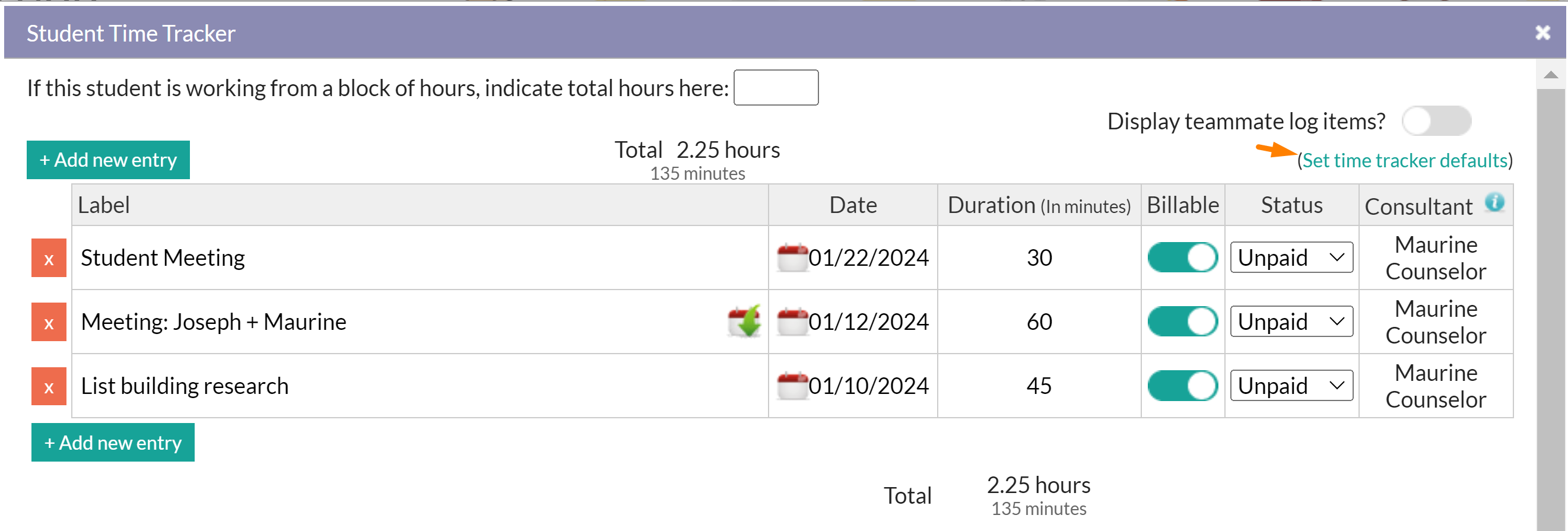
Task: Click the bottom Add new entry button
Action: [x=113, y=443]
